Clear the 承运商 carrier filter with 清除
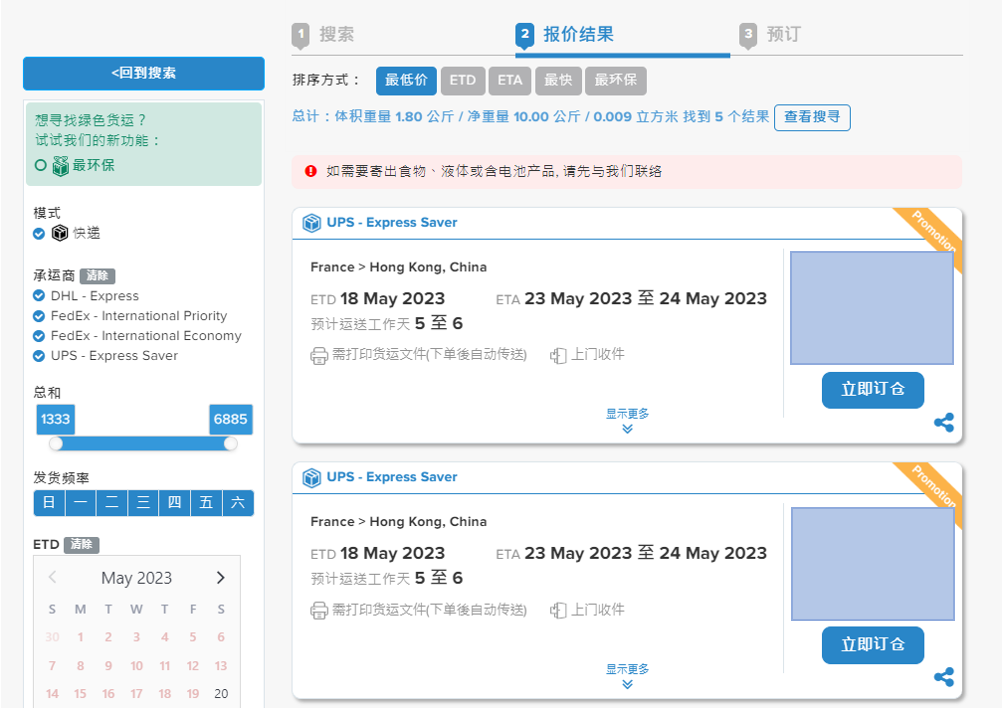 97,276
